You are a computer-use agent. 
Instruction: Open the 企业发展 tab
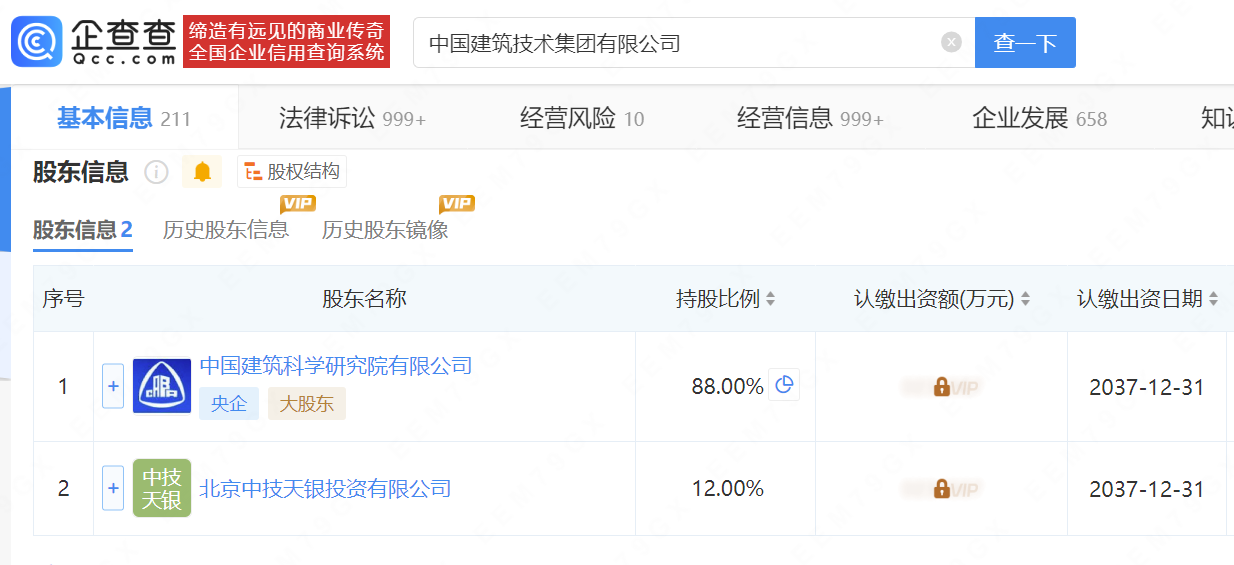[1039, 118]
